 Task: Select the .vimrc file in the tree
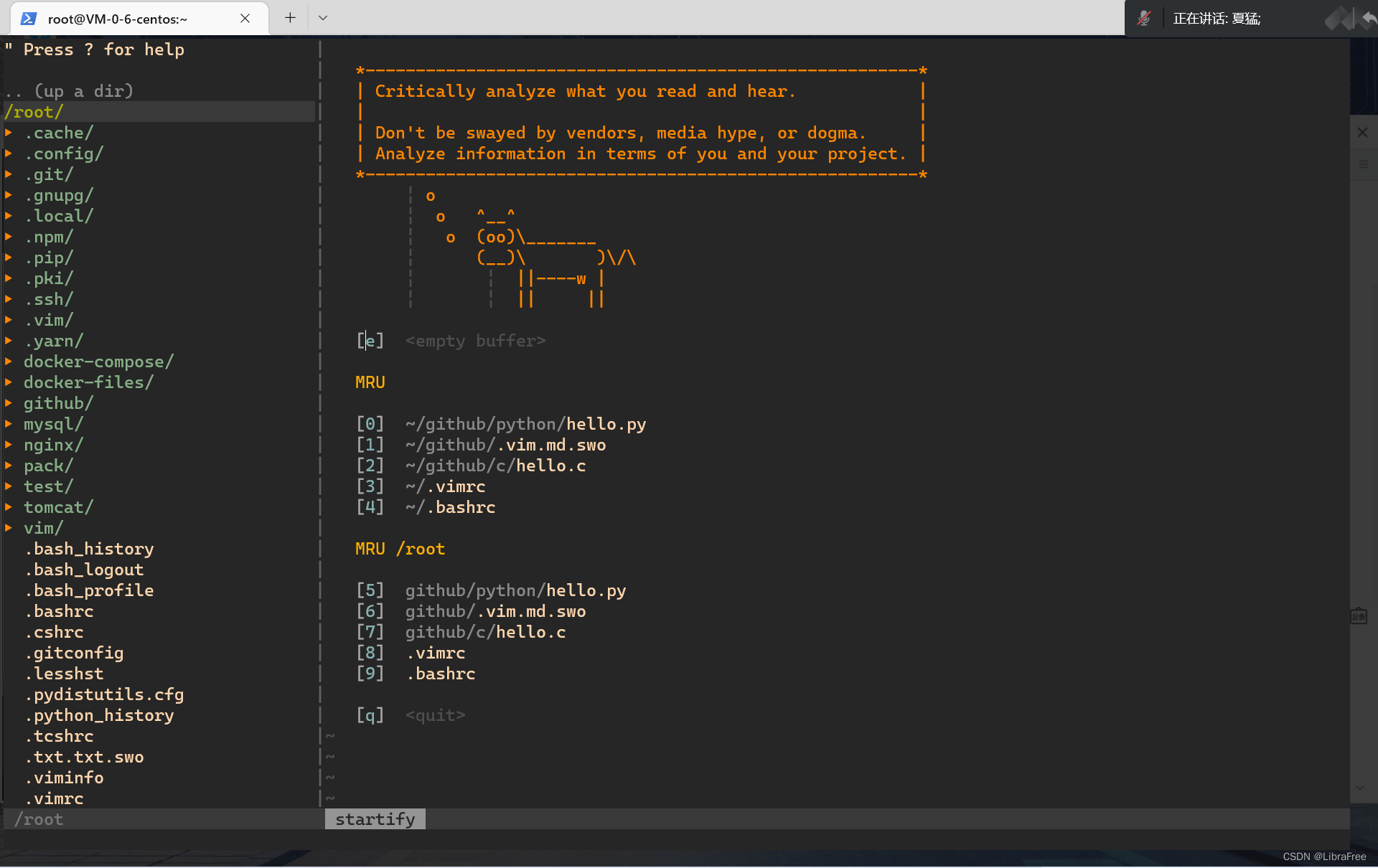tap(54, 798)
